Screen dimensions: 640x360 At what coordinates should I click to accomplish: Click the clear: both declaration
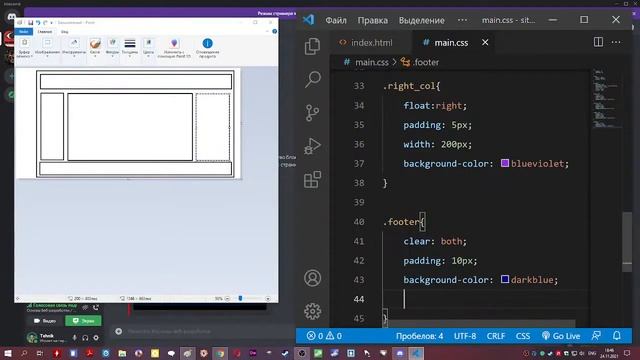point(435,241)
